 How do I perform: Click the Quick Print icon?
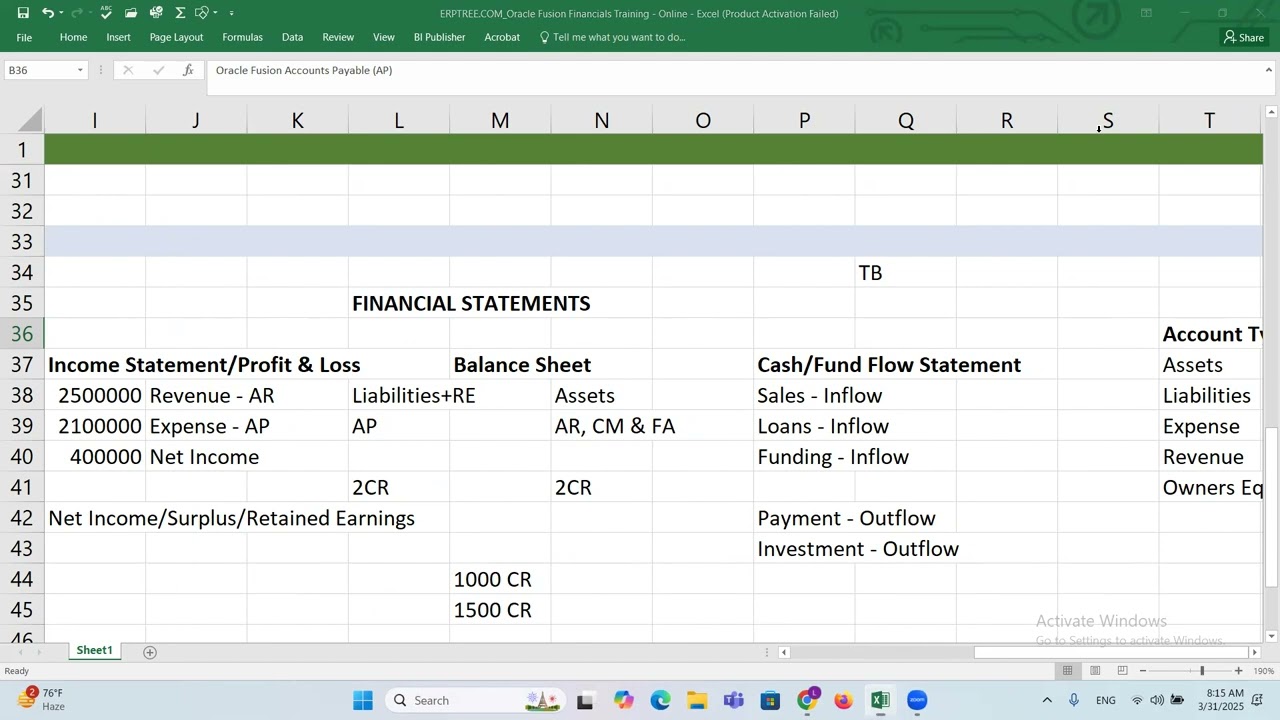click(156, 13)
